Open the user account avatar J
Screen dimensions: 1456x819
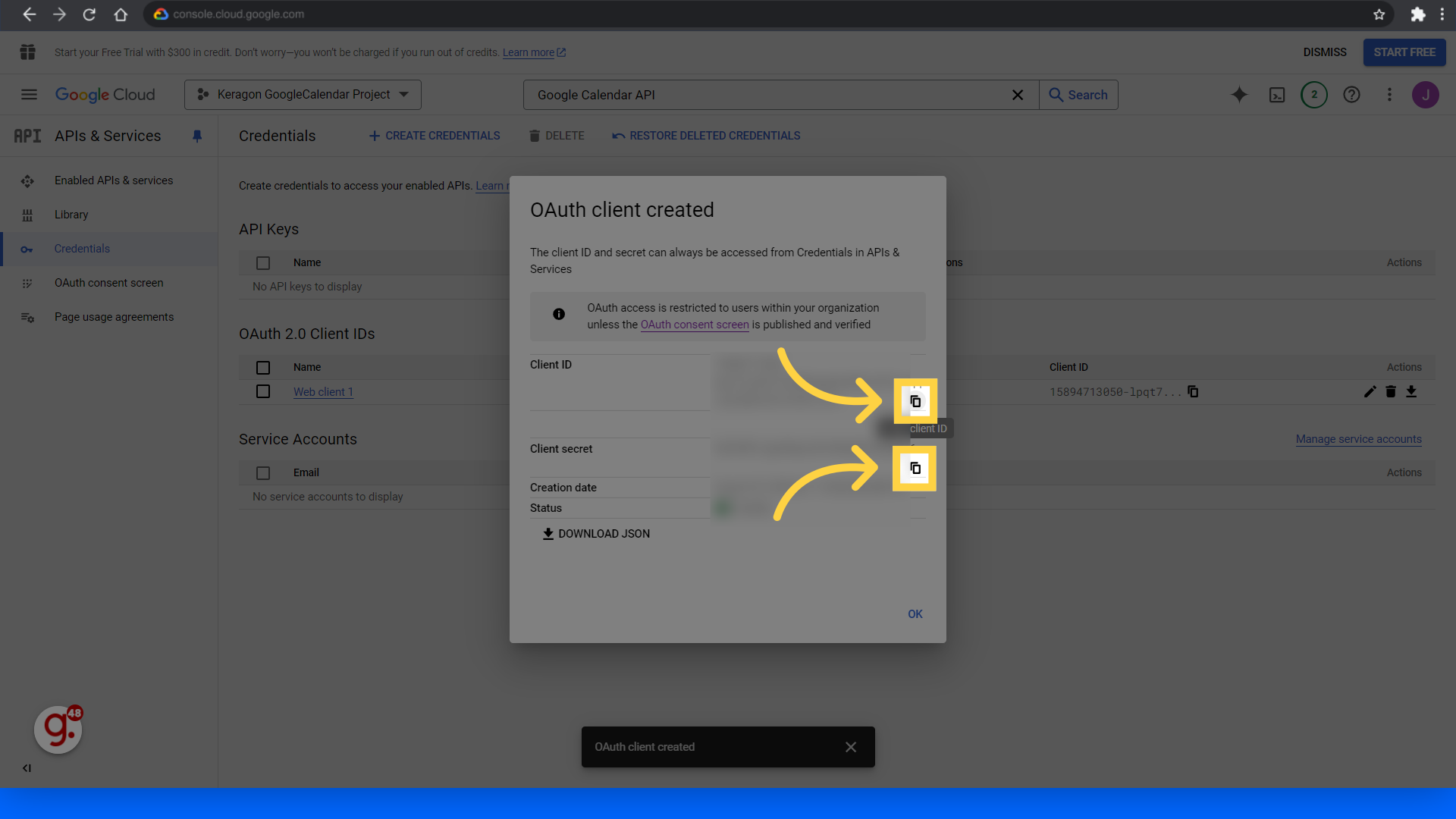(1426, 95)
